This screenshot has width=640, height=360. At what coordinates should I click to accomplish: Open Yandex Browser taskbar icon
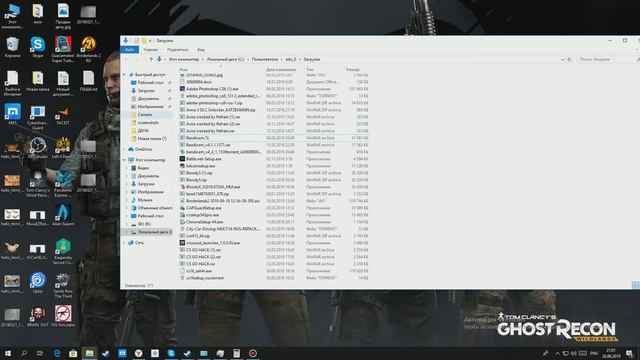point(138,353)
